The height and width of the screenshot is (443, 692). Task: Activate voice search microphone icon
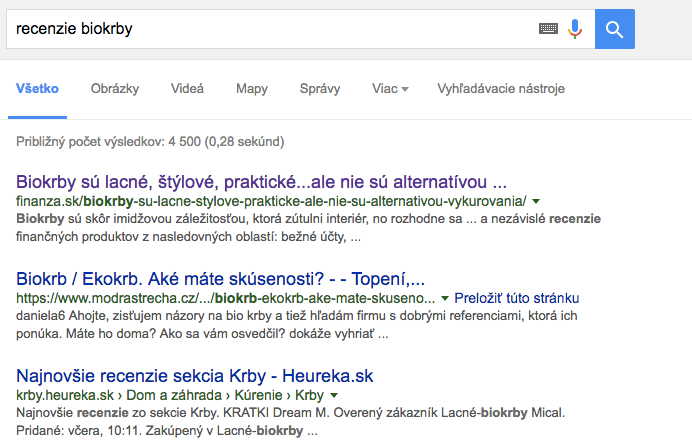point(575,29)
